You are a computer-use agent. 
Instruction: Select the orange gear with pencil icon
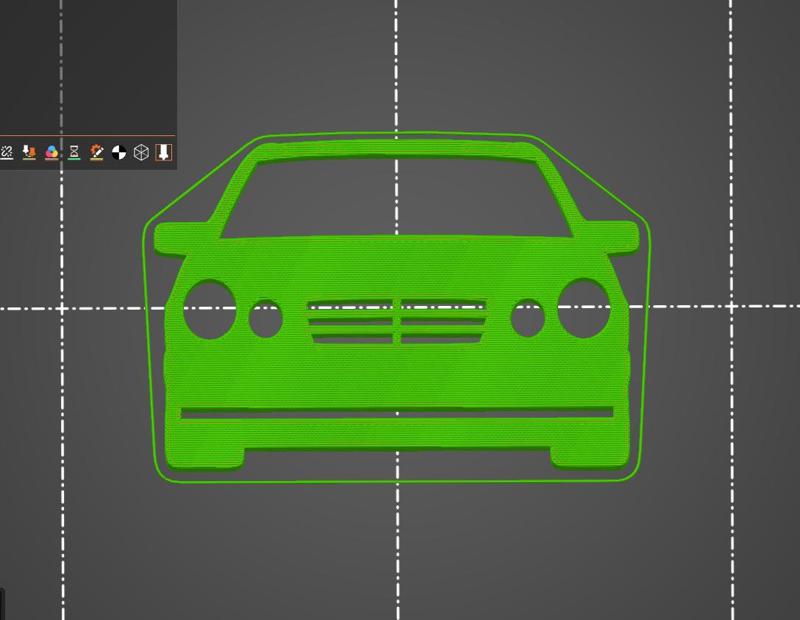click(x=96, y=152)
